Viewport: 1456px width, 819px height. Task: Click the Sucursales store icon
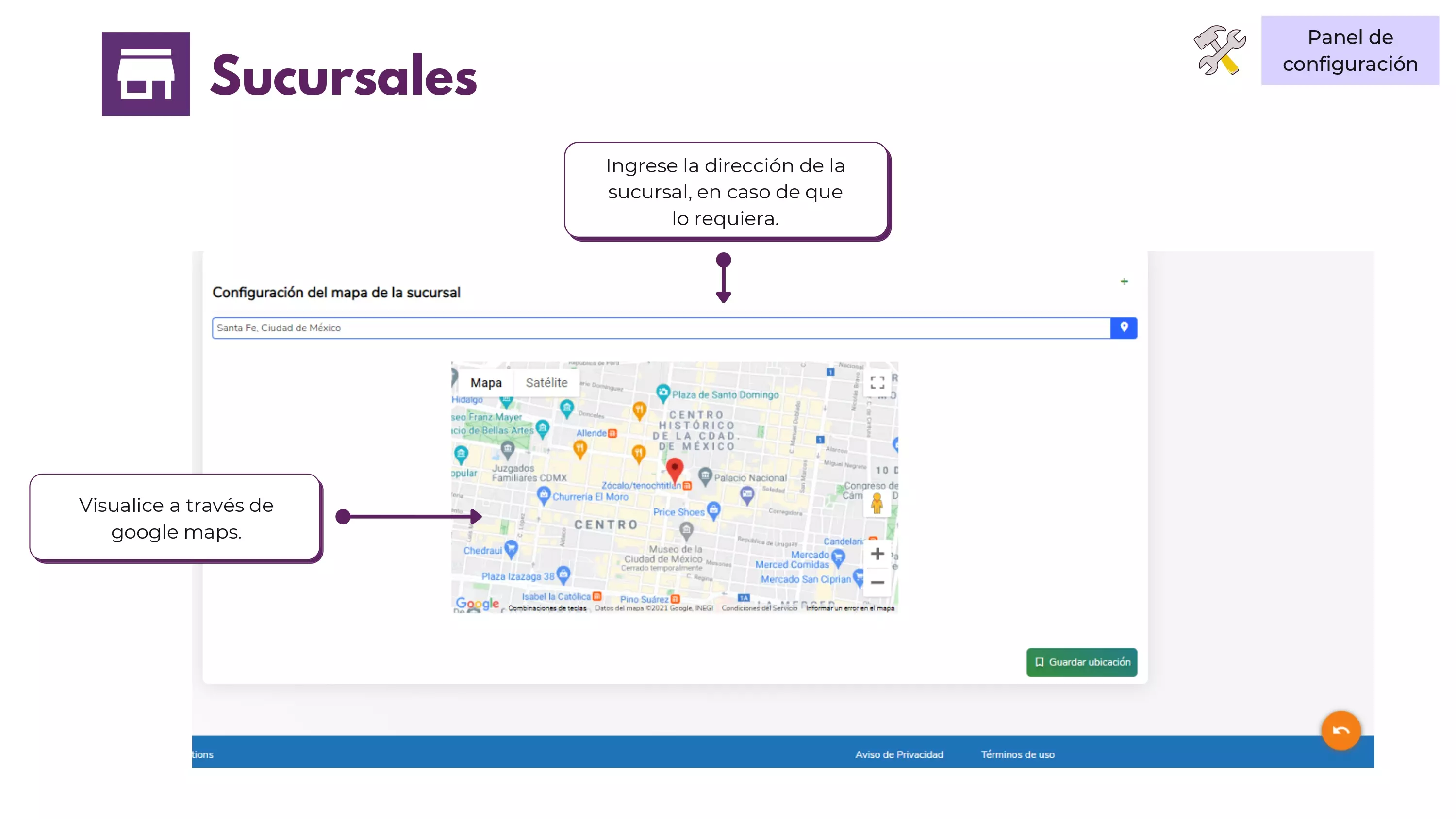(x=146, y=74)
